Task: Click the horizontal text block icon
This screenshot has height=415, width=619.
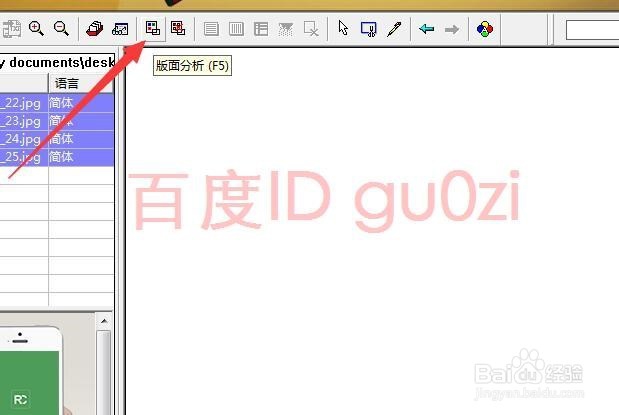Action: (211, 29)
